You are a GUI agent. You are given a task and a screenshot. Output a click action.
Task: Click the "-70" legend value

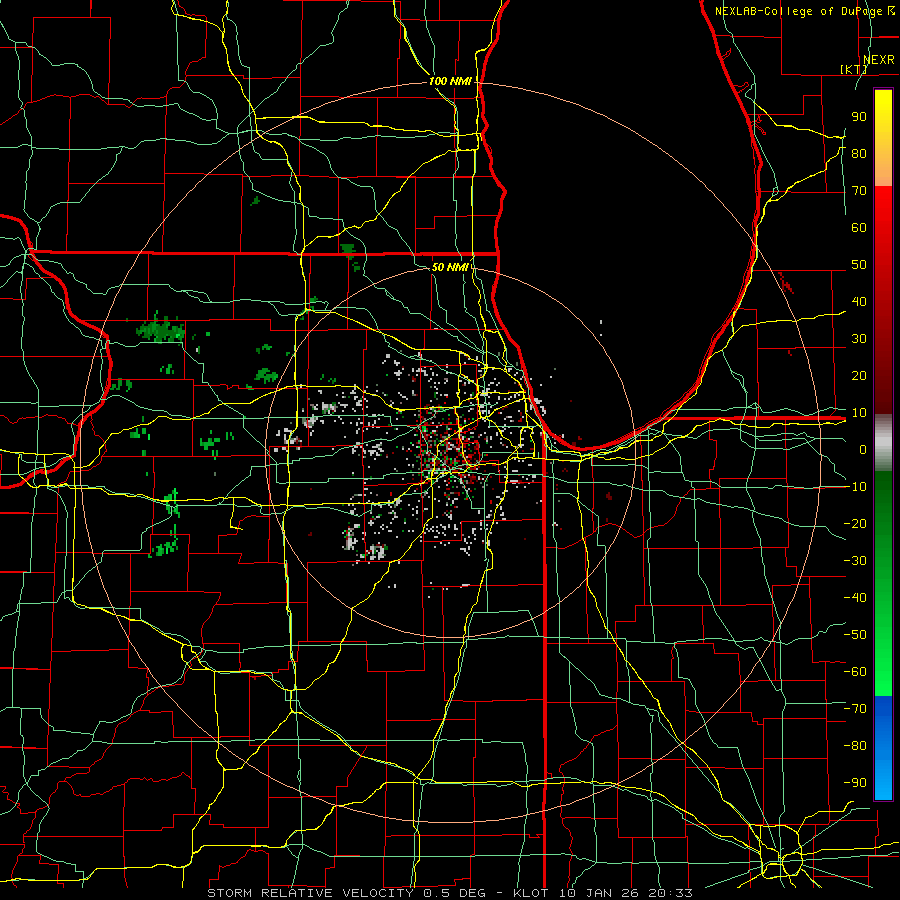pos(855,709)
